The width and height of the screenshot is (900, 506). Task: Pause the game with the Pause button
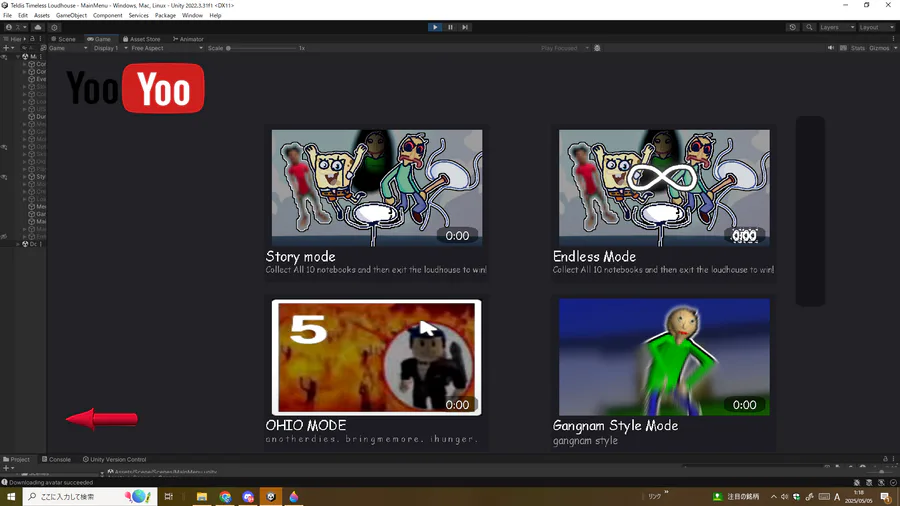click(450, 27)
